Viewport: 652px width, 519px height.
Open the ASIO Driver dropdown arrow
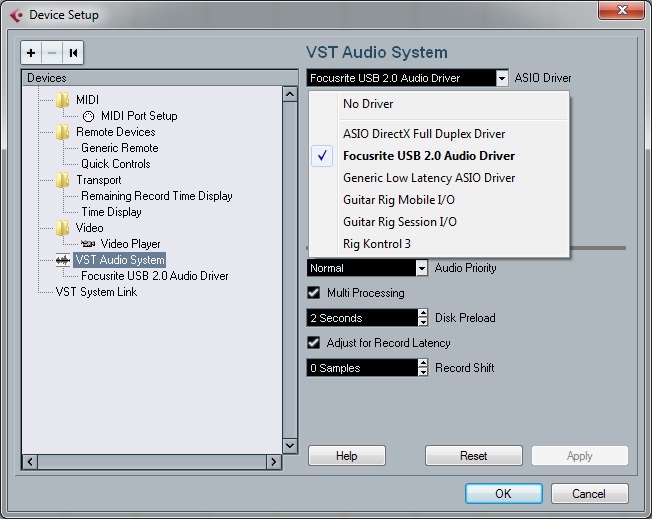coord(502,78)
